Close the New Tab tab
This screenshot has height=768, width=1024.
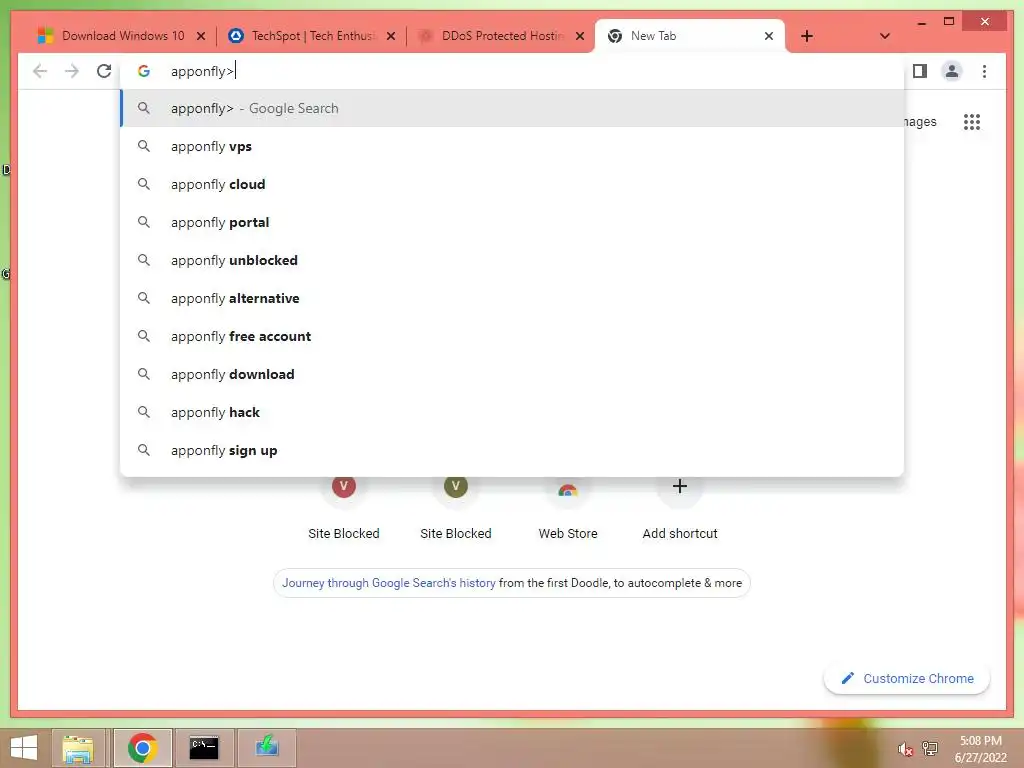coord(769,36)
